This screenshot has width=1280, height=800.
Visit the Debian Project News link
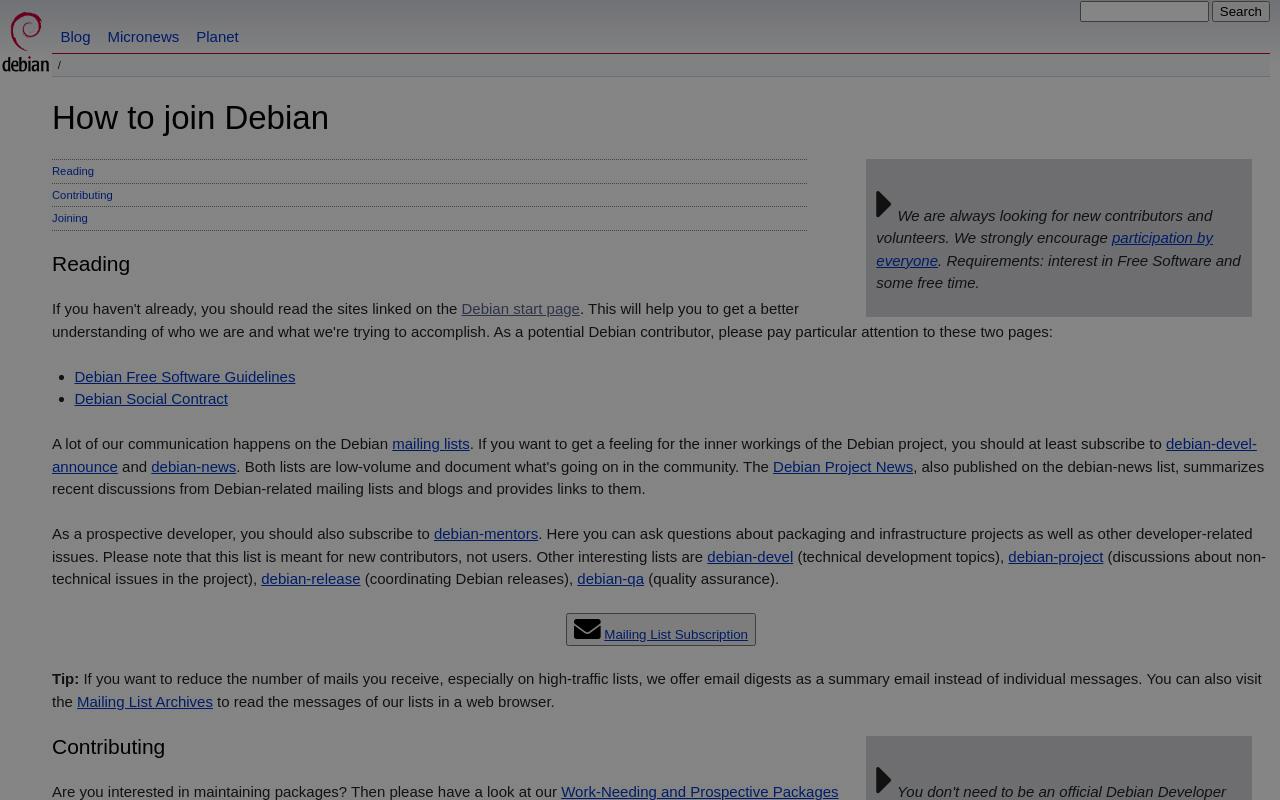click(x=843, y=467)
